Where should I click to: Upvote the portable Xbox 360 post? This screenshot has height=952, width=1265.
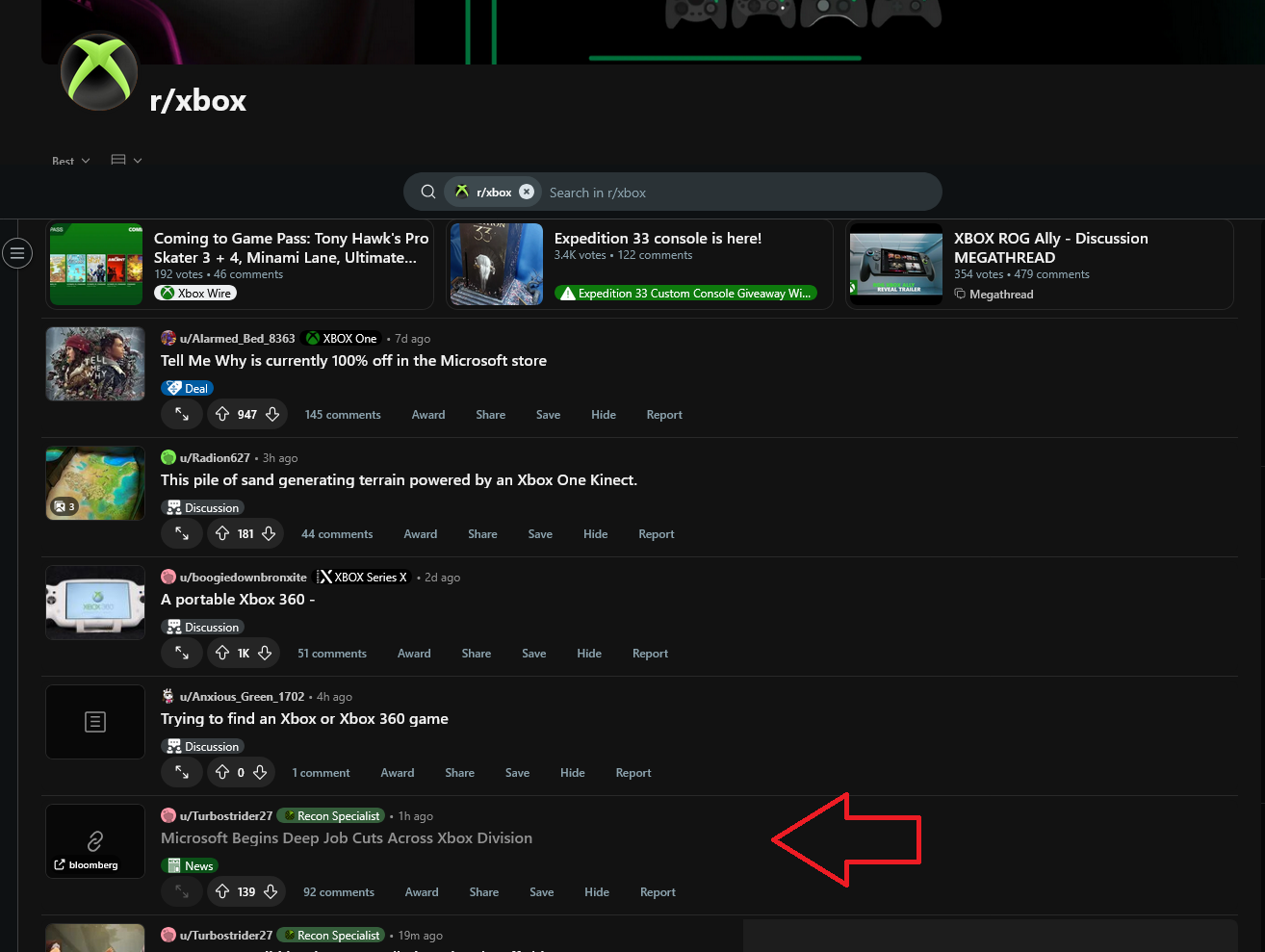click(222, 653)
